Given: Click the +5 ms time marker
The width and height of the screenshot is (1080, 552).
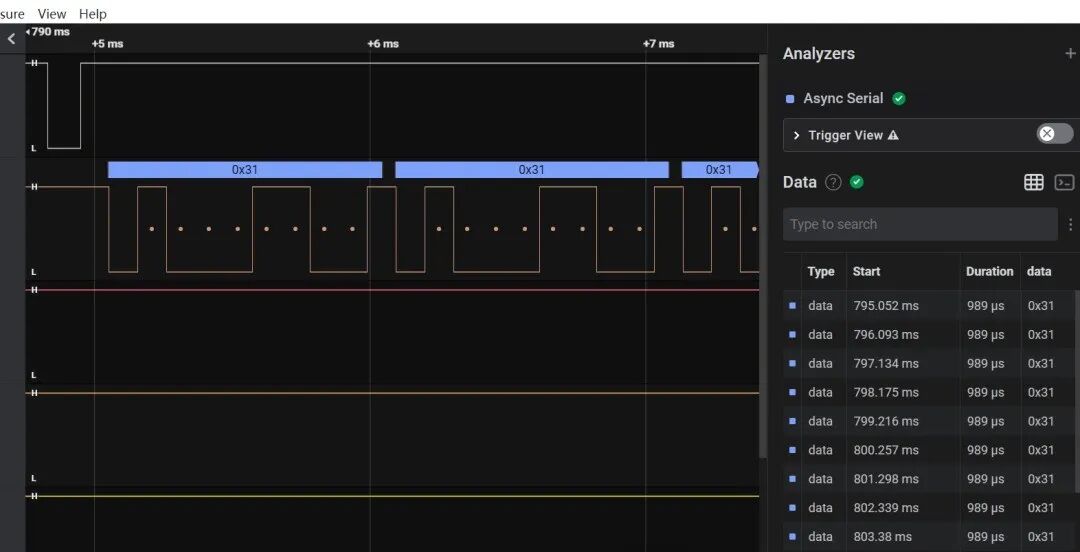Looking at the screenshot, I should coord(107,43).
